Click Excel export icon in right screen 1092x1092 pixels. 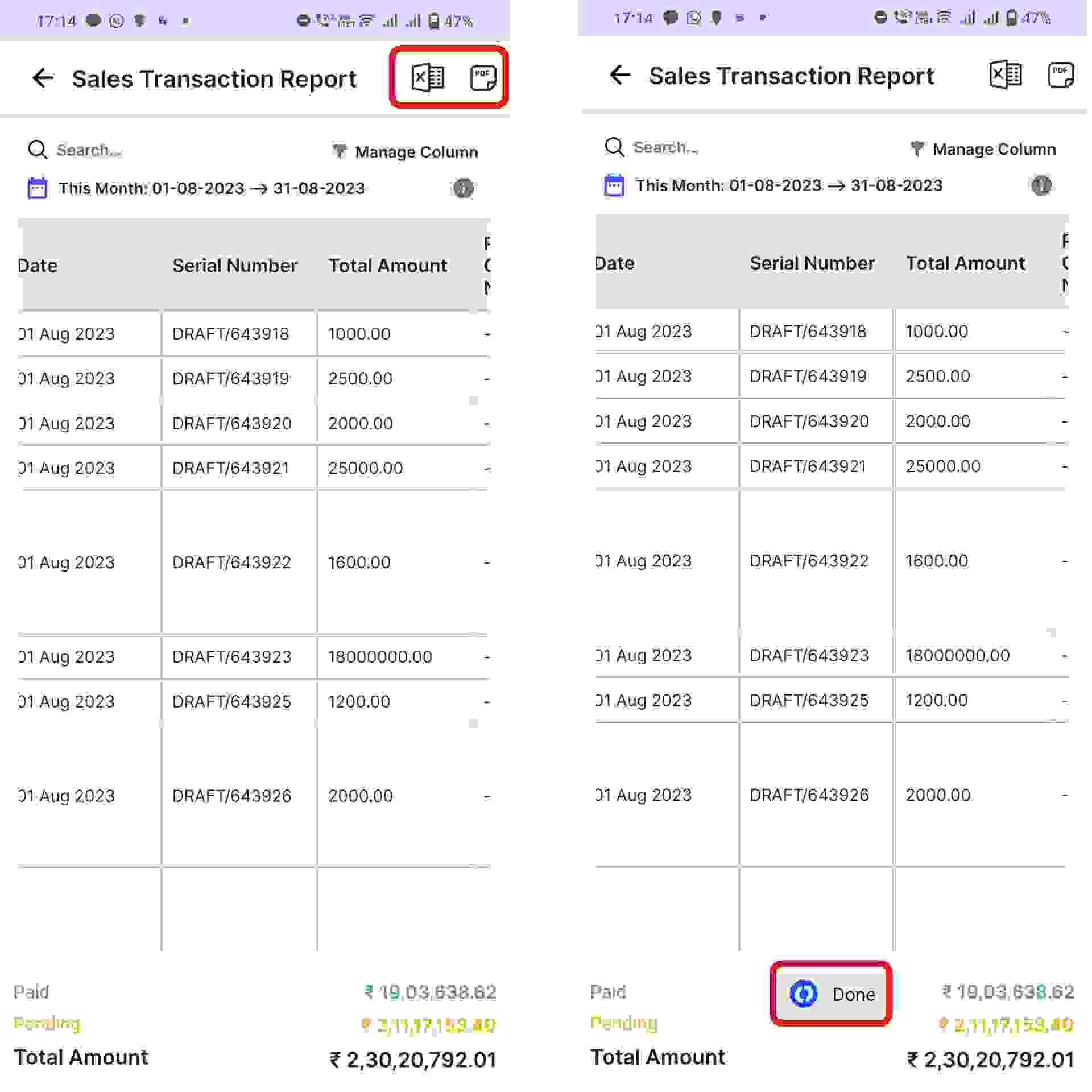click(1005, 75)
